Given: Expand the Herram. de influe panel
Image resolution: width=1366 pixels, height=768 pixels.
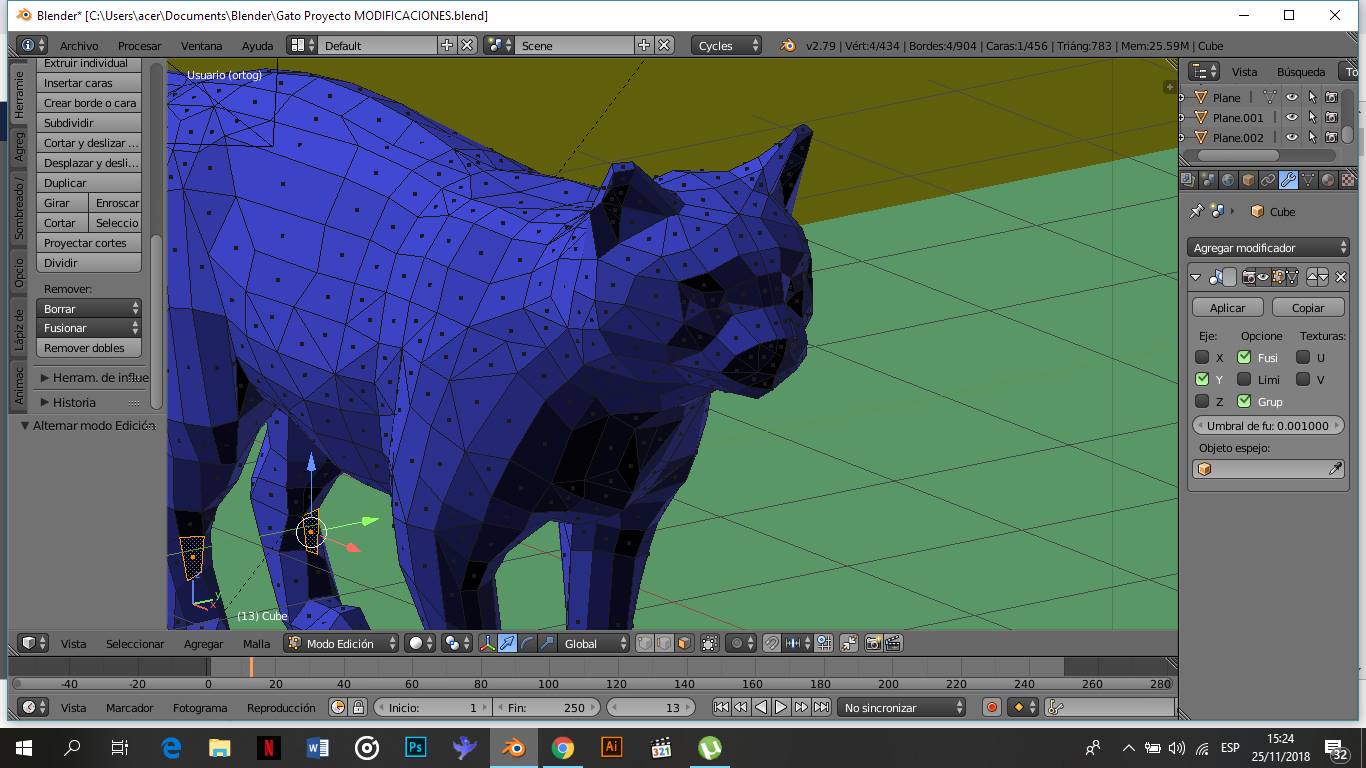Looking at the screenshot, I should (x=93, y=377).
